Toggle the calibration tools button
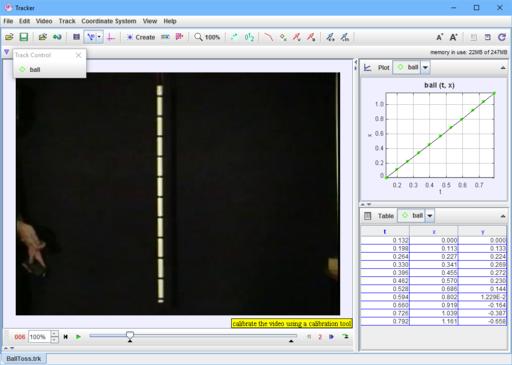 94,37
